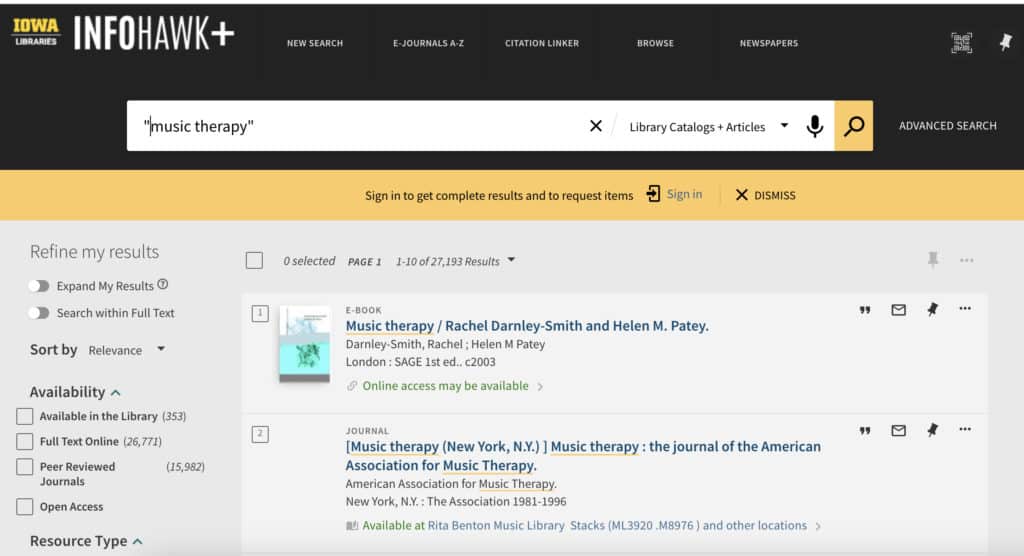Pin the first result Music therapy e-book

pyautogui.click(x=932, y=310)
